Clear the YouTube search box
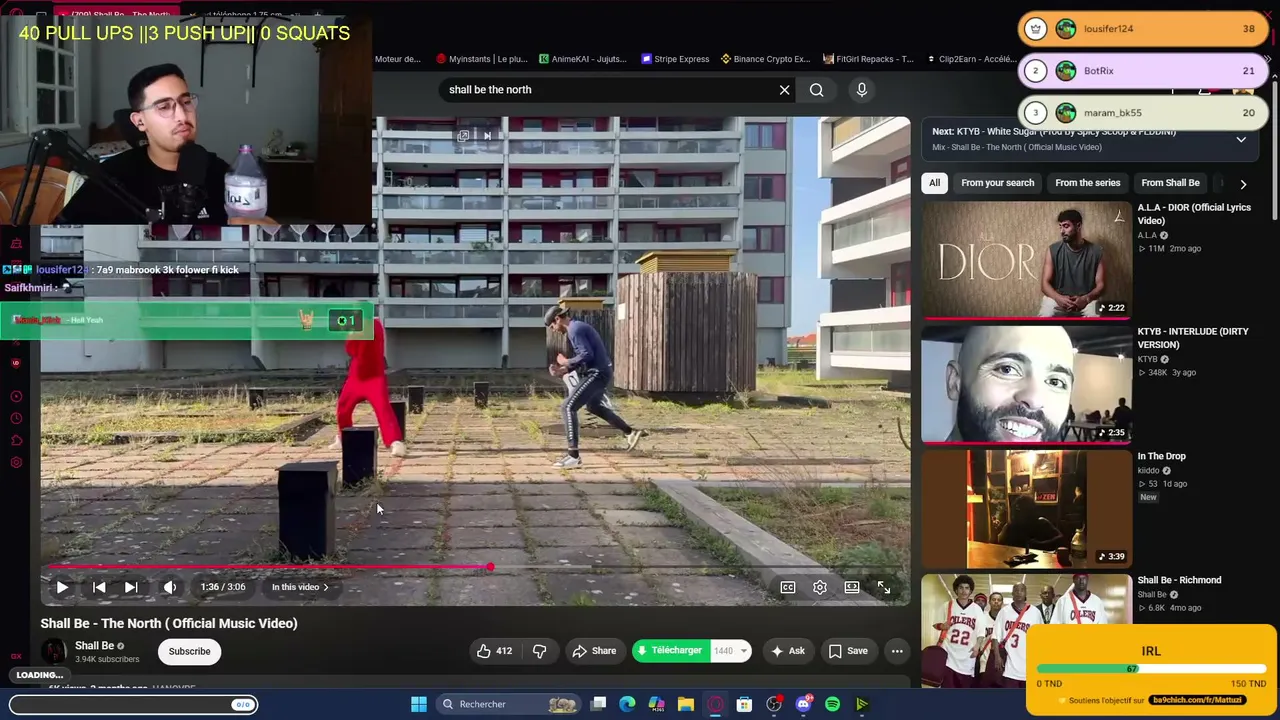The height and width of the screenshot is (720, 1280). point(785,90)
